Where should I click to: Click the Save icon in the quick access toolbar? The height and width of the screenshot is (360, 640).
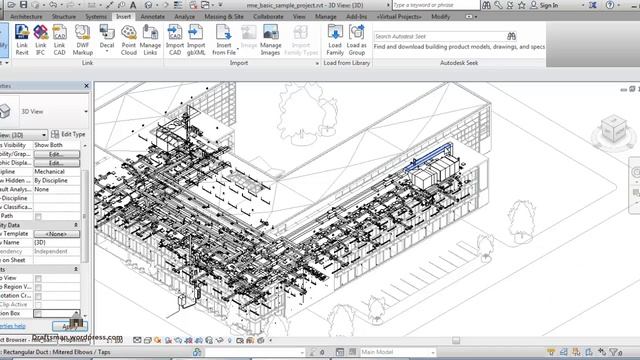(x=24, y=5)
